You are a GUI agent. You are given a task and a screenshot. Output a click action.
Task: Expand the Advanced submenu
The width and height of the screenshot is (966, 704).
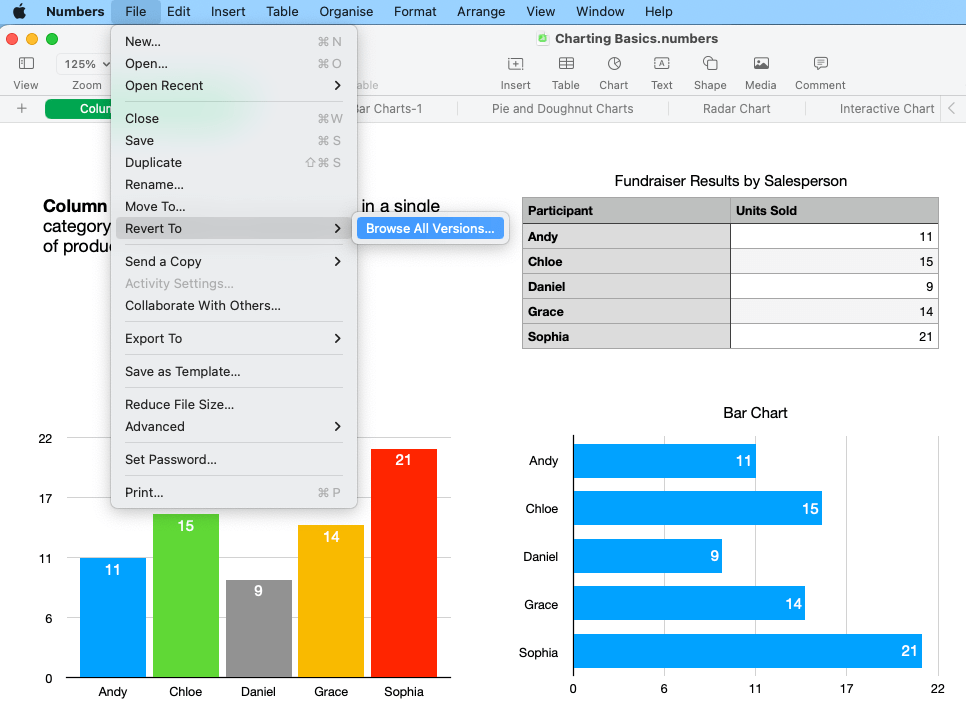click(232, 426)
